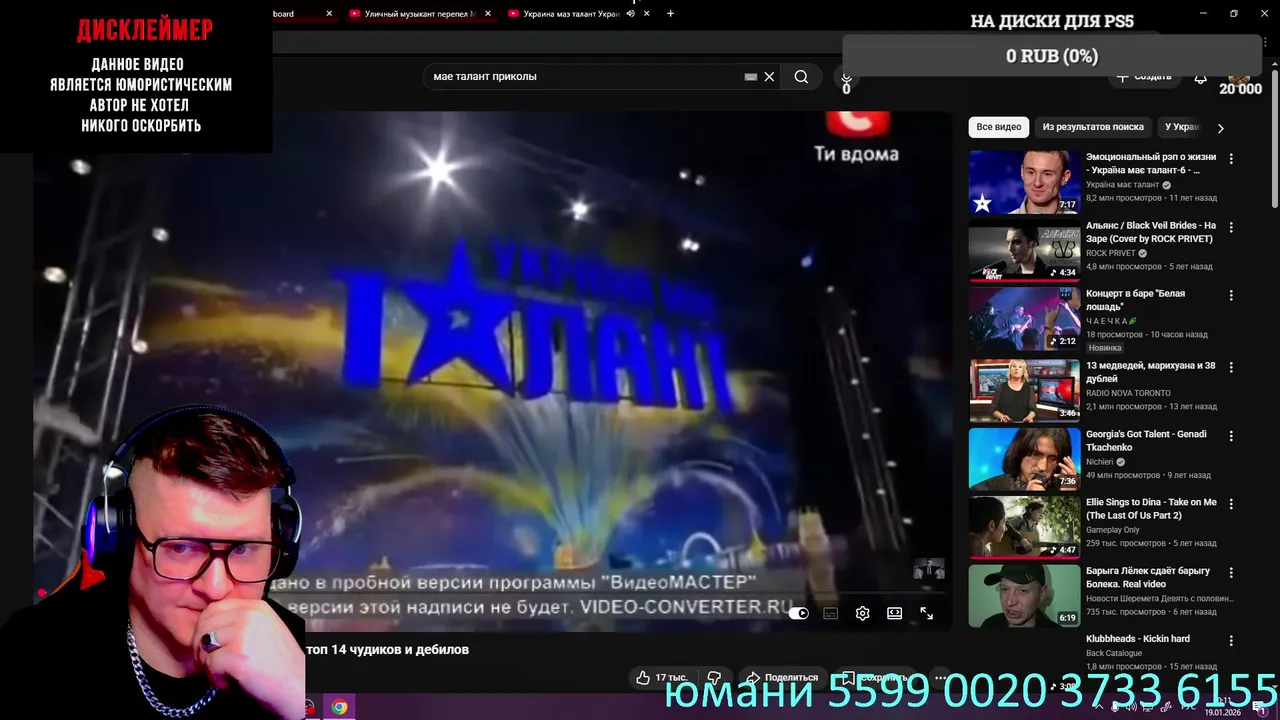Image resolution: width=1280 pixels, height=720 pixels.
Task: Open Nichieri channel link
Action: pyautogui.click(x=1100, y=462)
